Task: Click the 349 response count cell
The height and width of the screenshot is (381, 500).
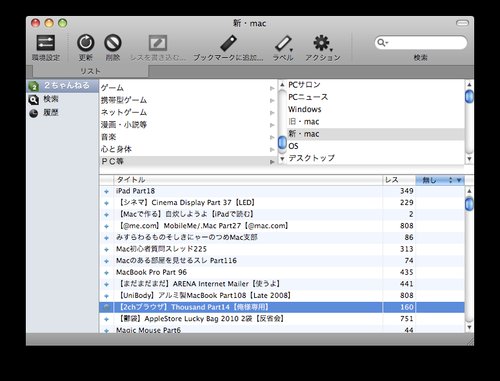Action: (399, 191)
